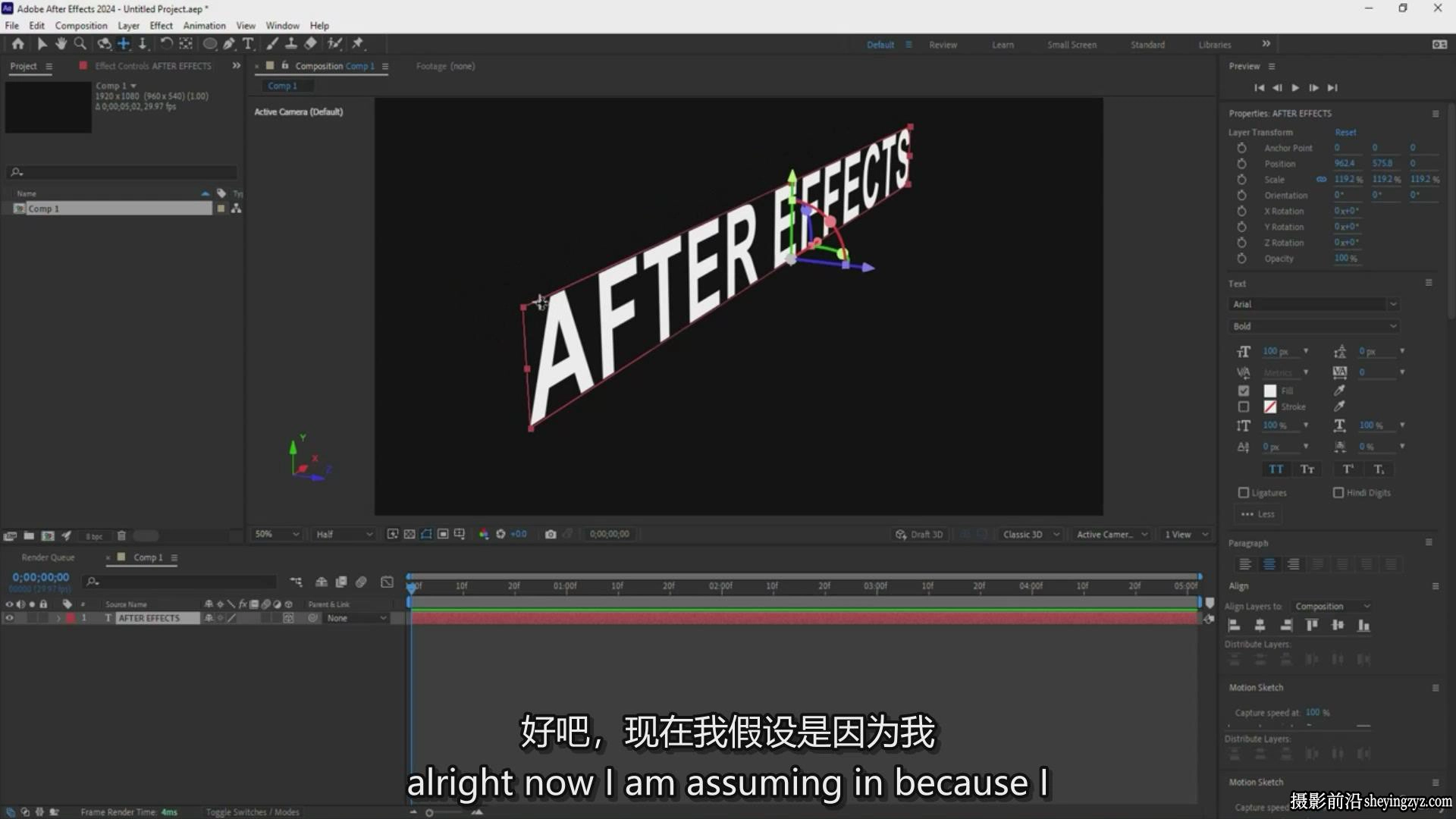Click the timeline zoom slider
This screenshot has width=1456, height=819.
429,812
